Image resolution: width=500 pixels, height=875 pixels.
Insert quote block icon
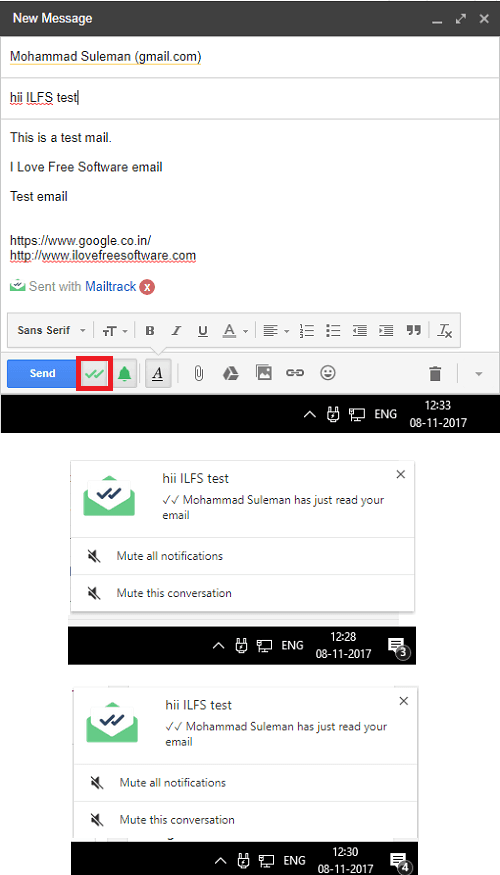point(414,330)
